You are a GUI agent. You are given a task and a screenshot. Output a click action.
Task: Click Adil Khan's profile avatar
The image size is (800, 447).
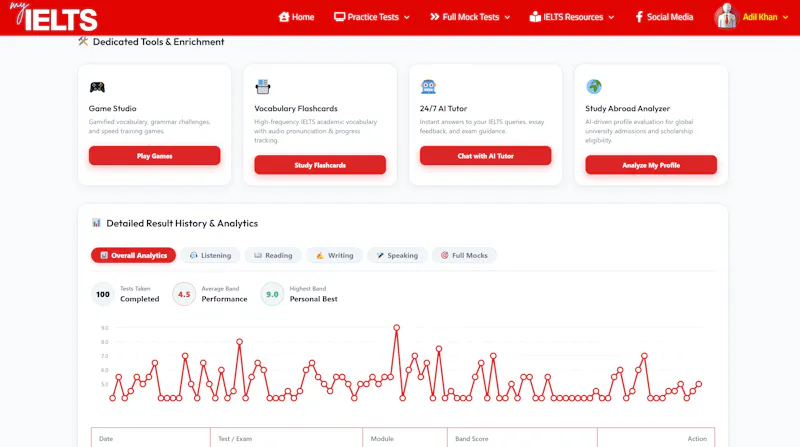726,16
